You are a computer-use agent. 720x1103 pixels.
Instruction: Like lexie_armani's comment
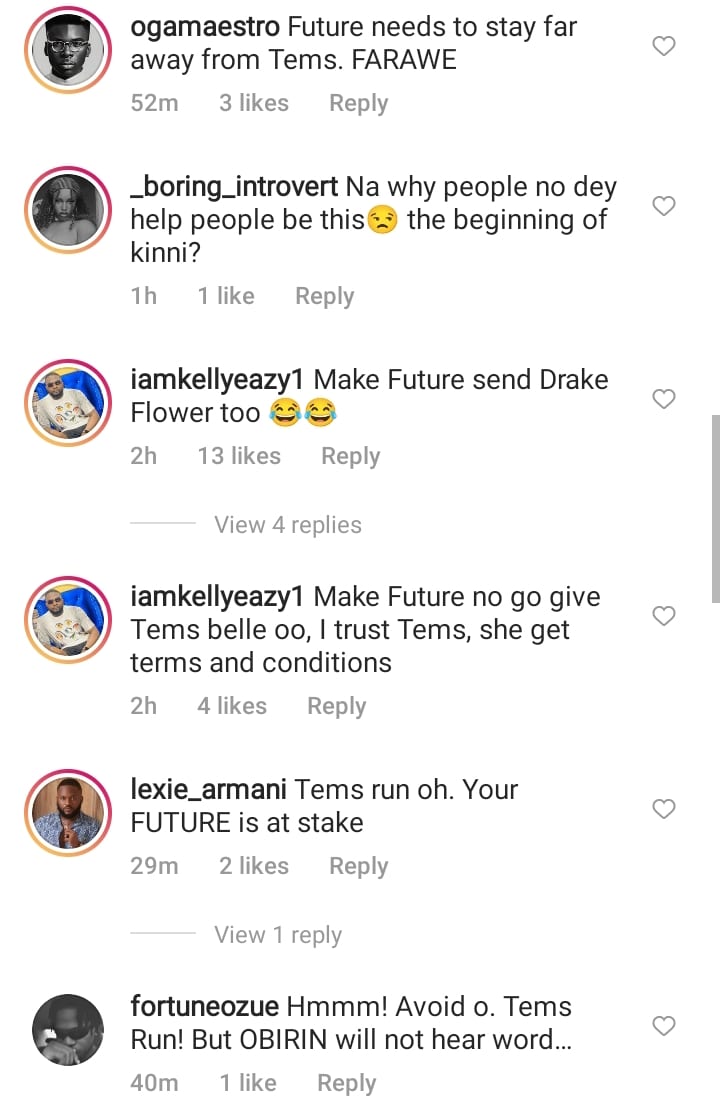664,809
